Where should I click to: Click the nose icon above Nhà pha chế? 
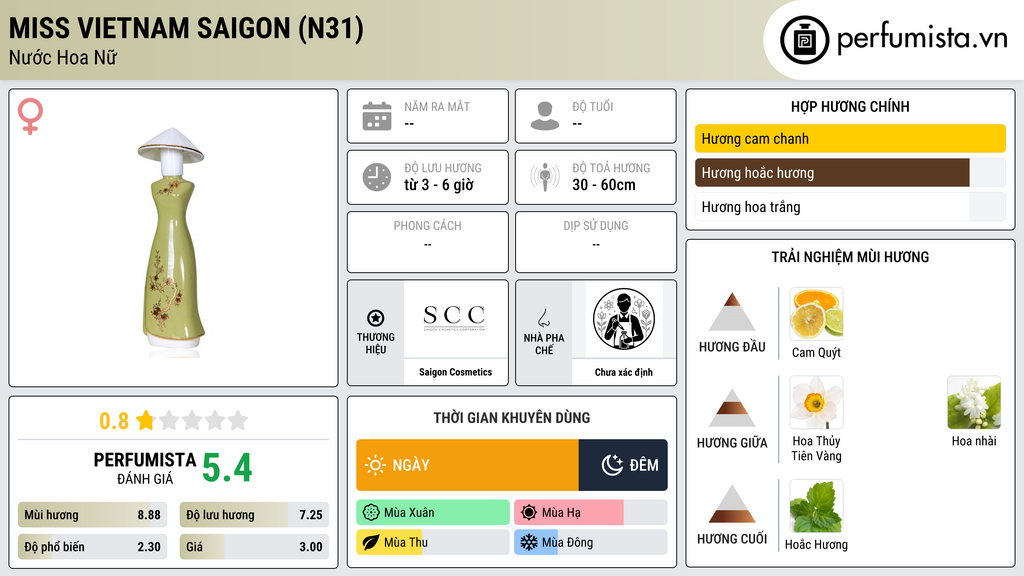(543, 318)
